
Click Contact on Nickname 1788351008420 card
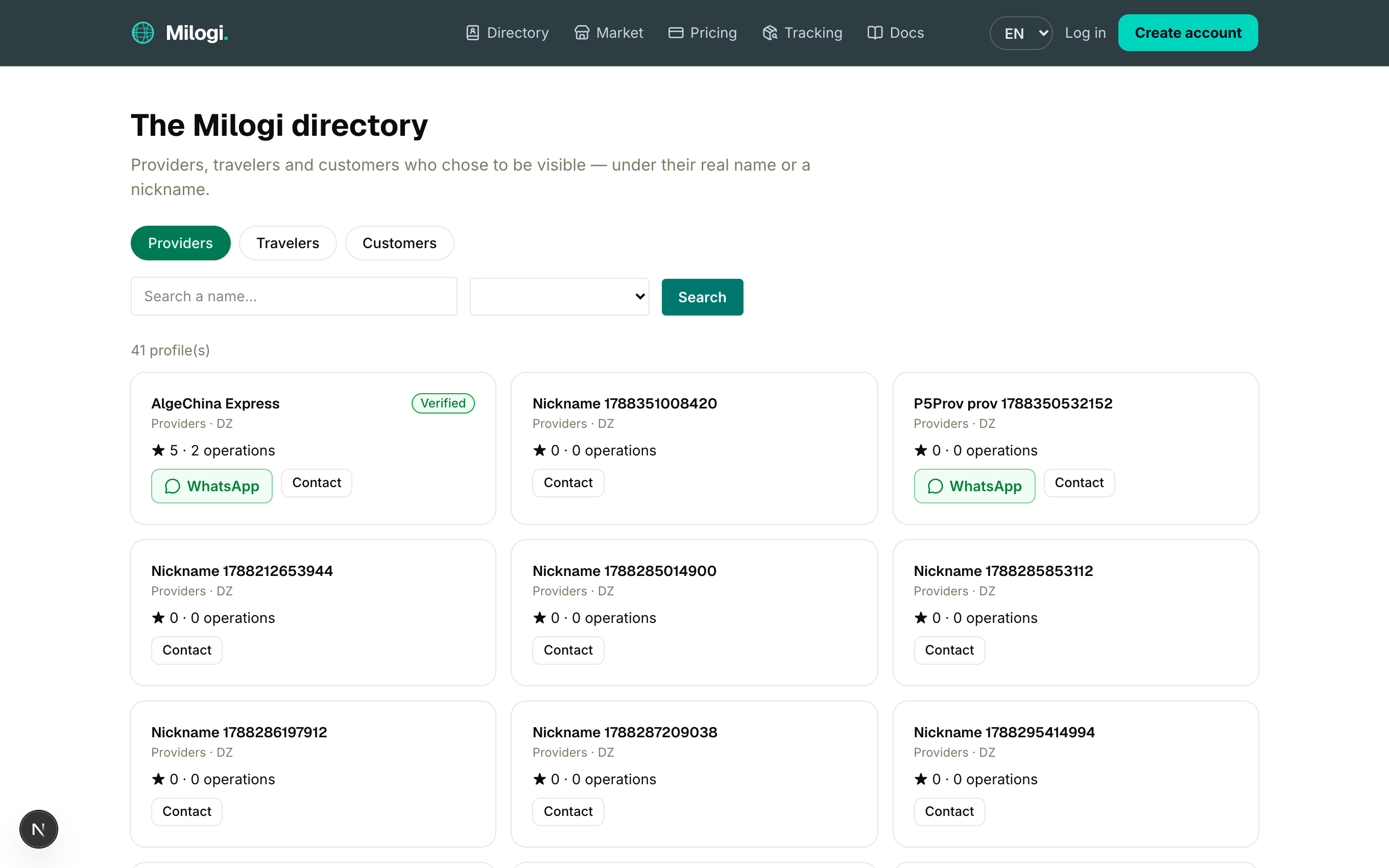[x=568, y=483]
